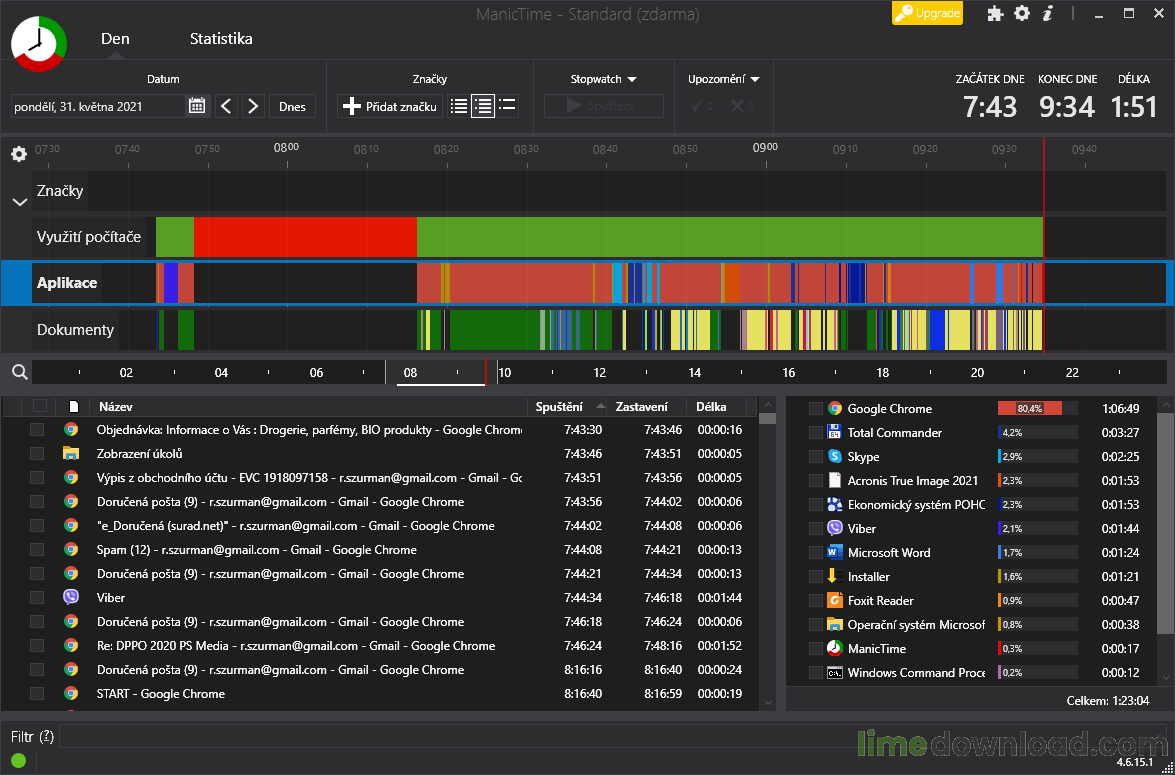Click the Viber icon in activity list
This screenshot has height=775, width=1175.
[71, 597]
